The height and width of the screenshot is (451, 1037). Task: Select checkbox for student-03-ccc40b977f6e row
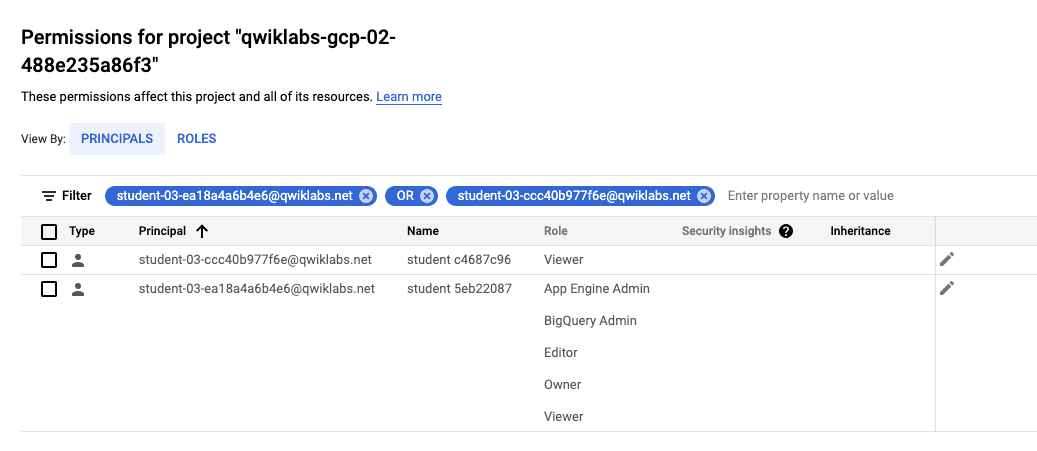(49, 260)
